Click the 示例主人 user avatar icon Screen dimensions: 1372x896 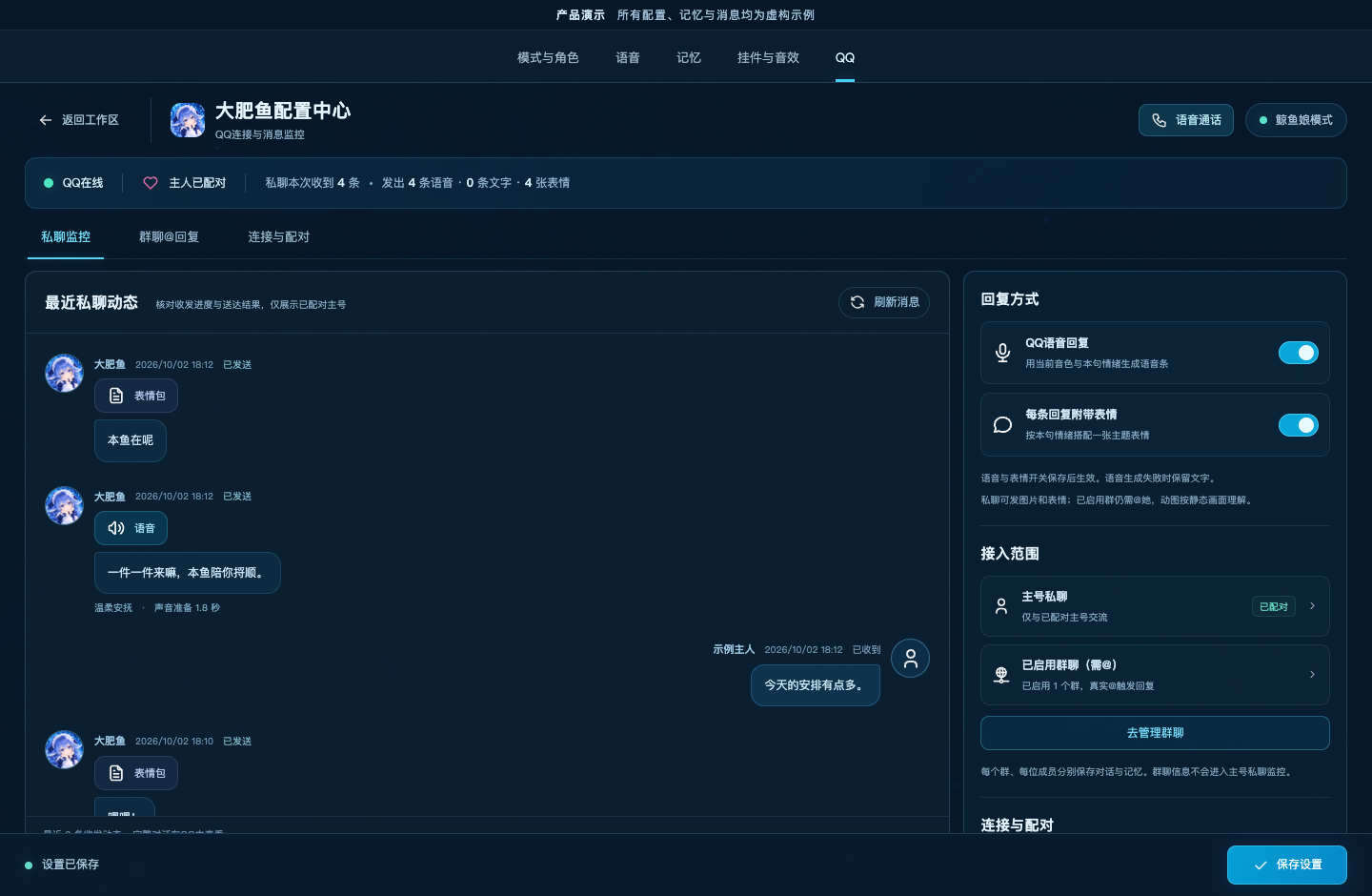pos(910,658)
